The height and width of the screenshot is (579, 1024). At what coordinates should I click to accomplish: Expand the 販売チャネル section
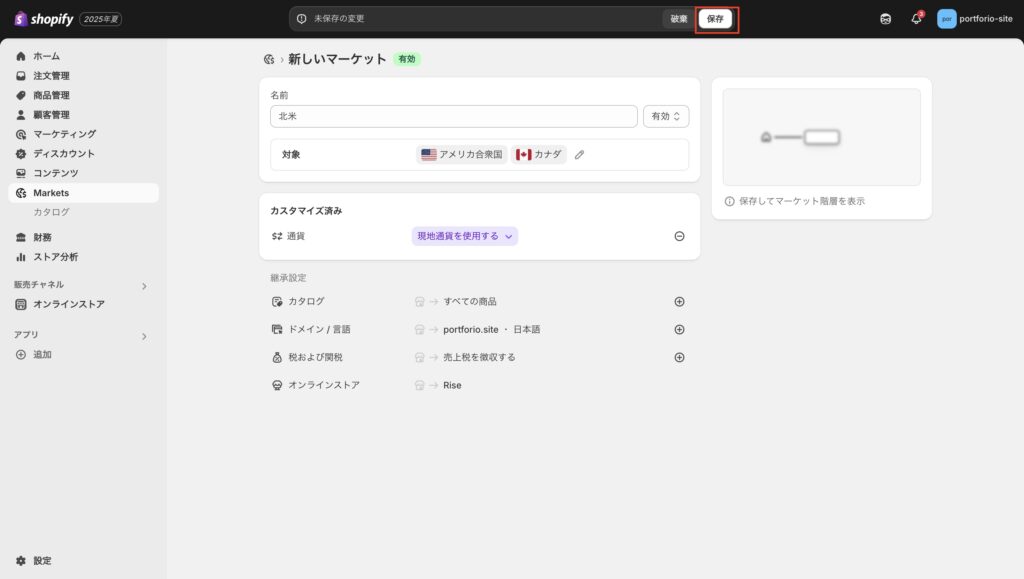click(144, 286)
